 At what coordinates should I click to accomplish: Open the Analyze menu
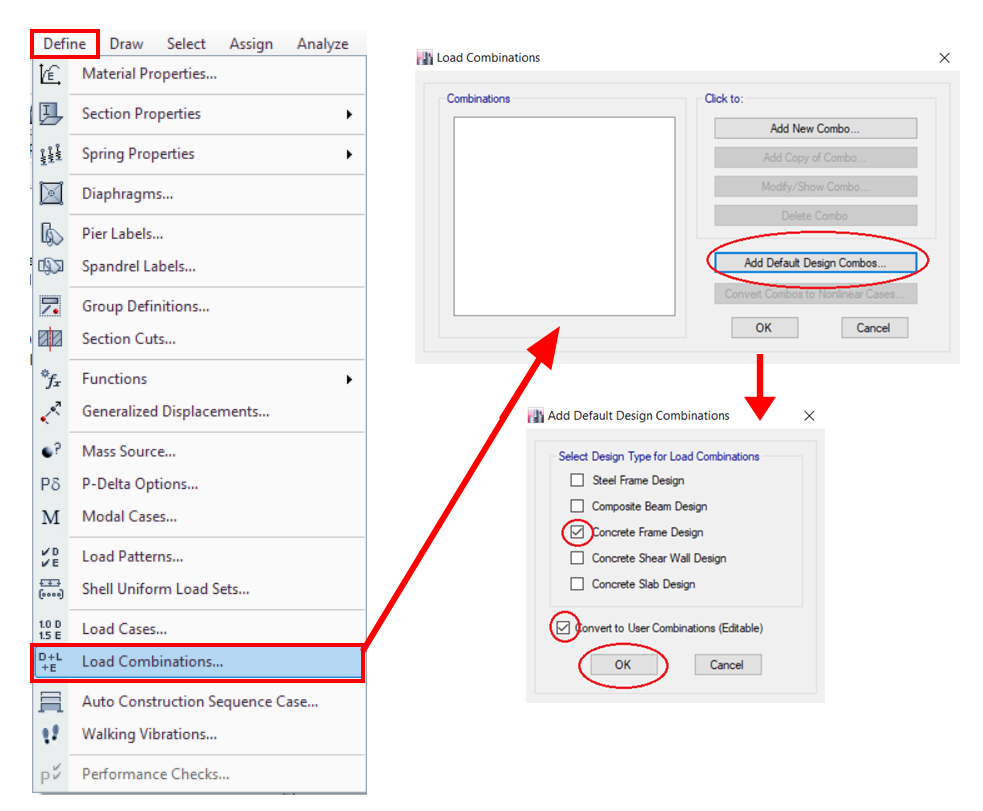322,44
